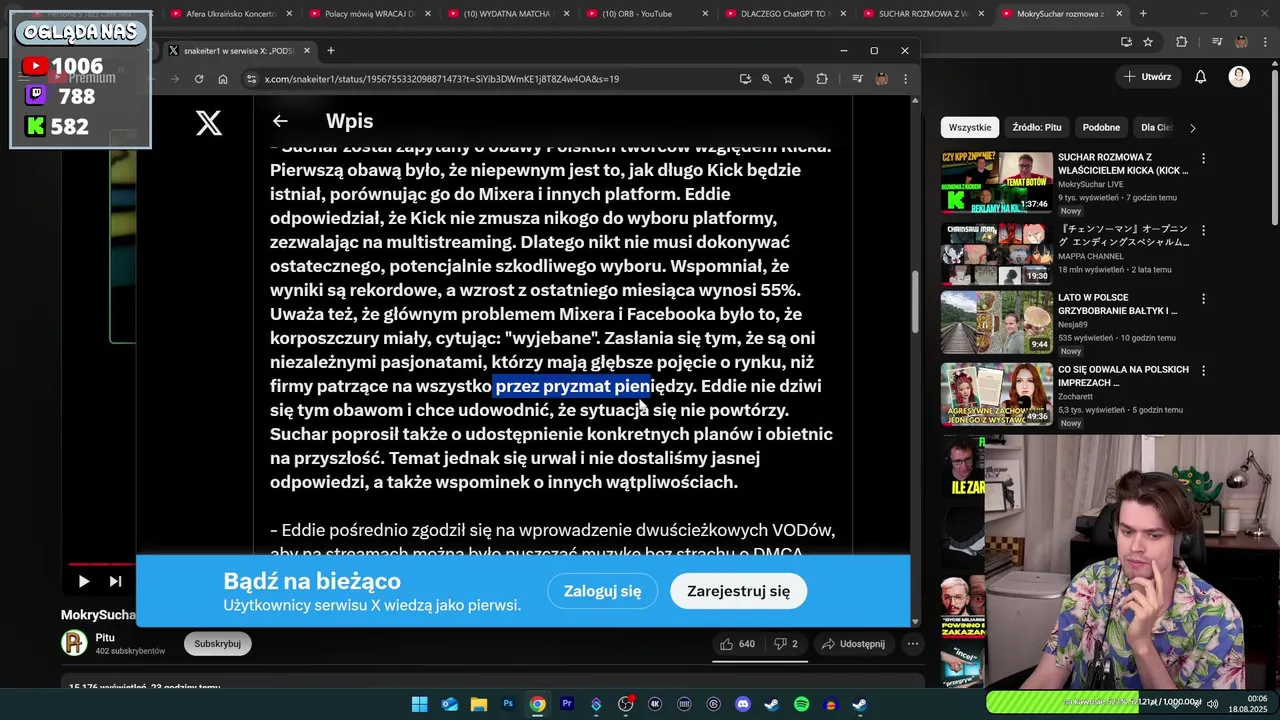Bookmark the x.com page with the star

(x=788, y=79)
